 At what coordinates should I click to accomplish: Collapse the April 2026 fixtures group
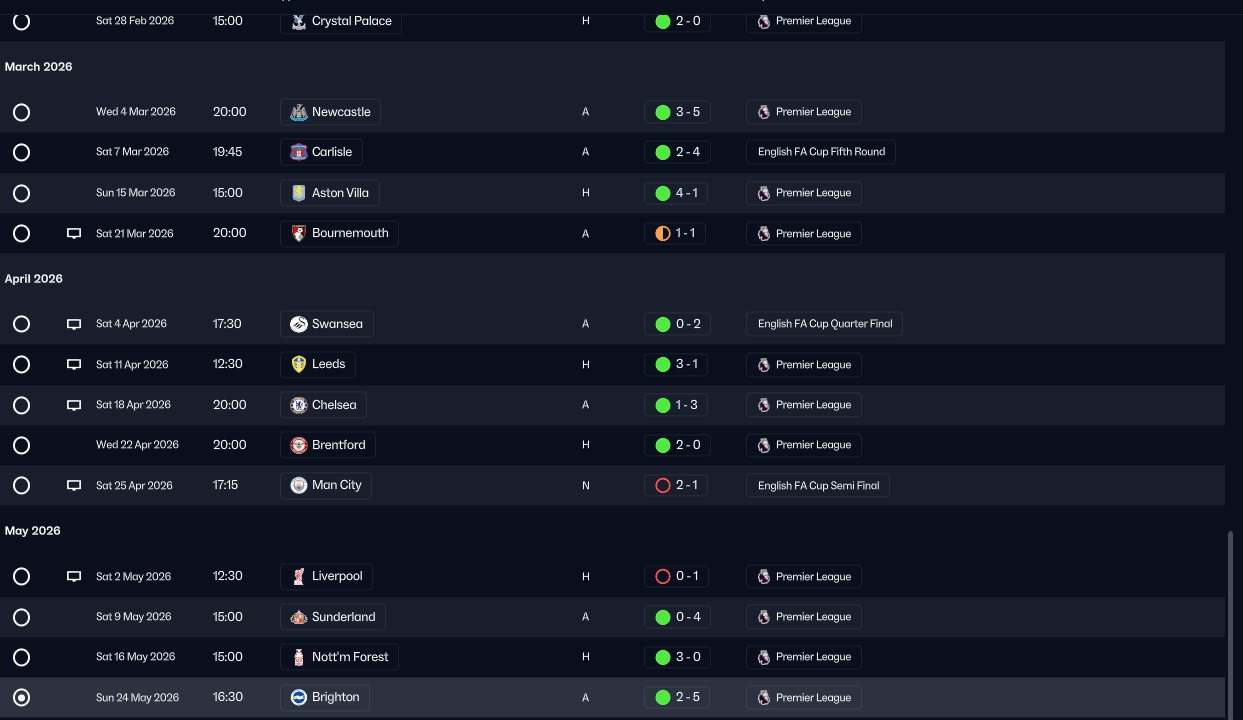(34, 279)
